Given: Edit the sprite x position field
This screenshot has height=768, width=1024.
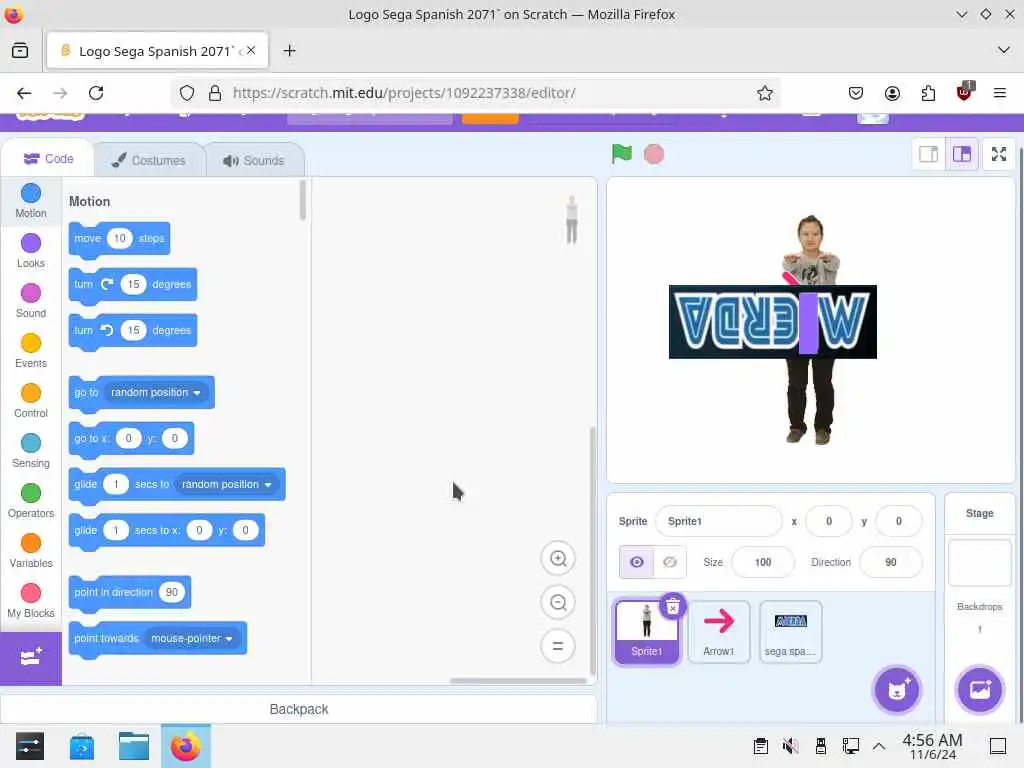Looking at the screenshot, I should [x=829, y=521].
